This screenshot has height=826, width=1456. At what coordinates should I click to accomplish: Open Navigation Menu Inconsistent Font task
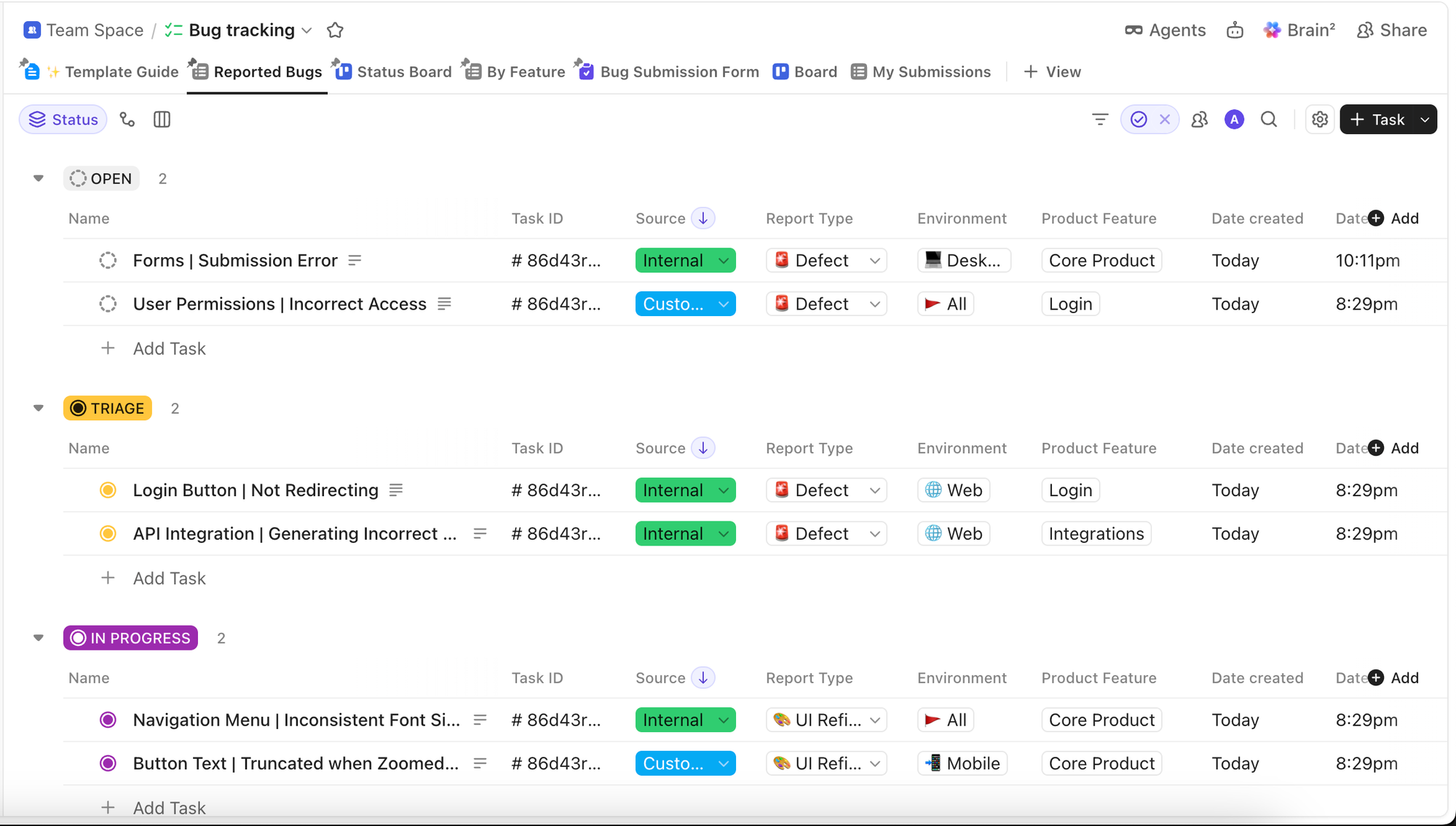click(296, 720)
